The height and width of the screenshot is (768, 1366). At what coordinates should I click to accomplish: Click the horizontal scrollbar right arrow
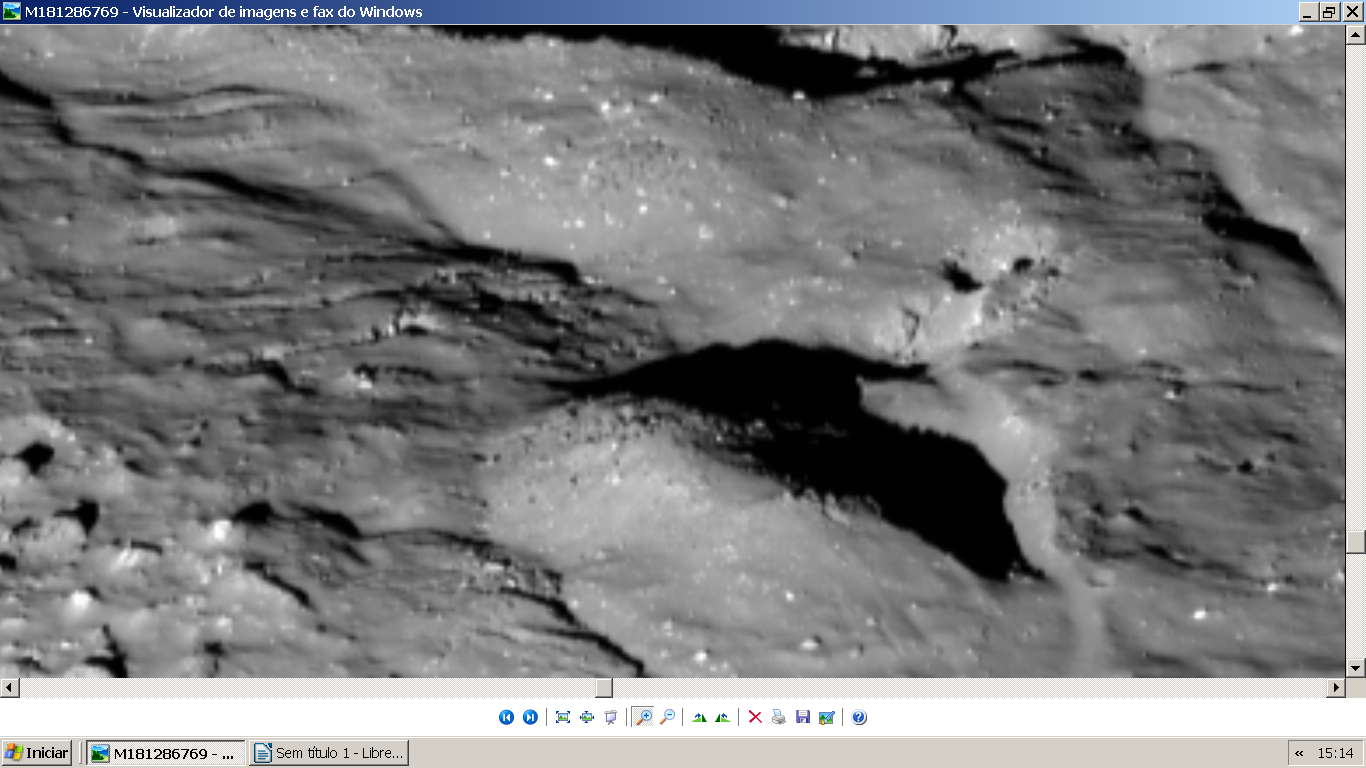[1336, 688]
